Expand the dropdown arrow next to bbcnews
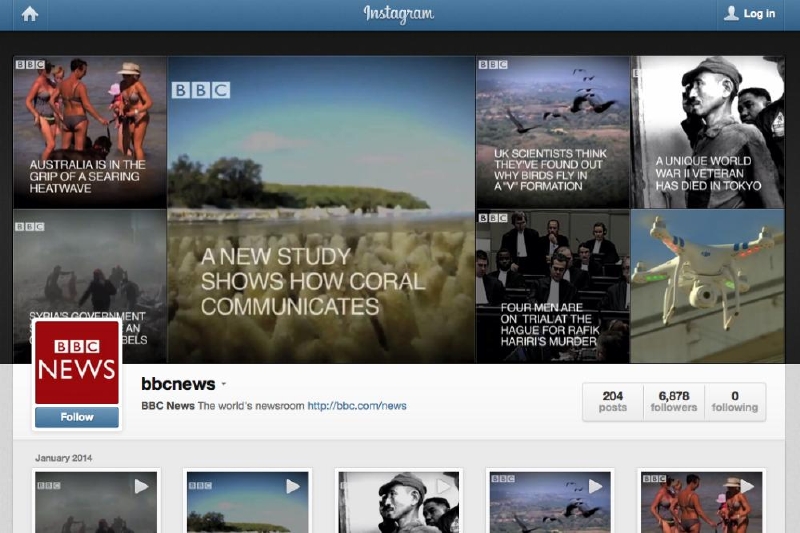 [x=223, y=384]
